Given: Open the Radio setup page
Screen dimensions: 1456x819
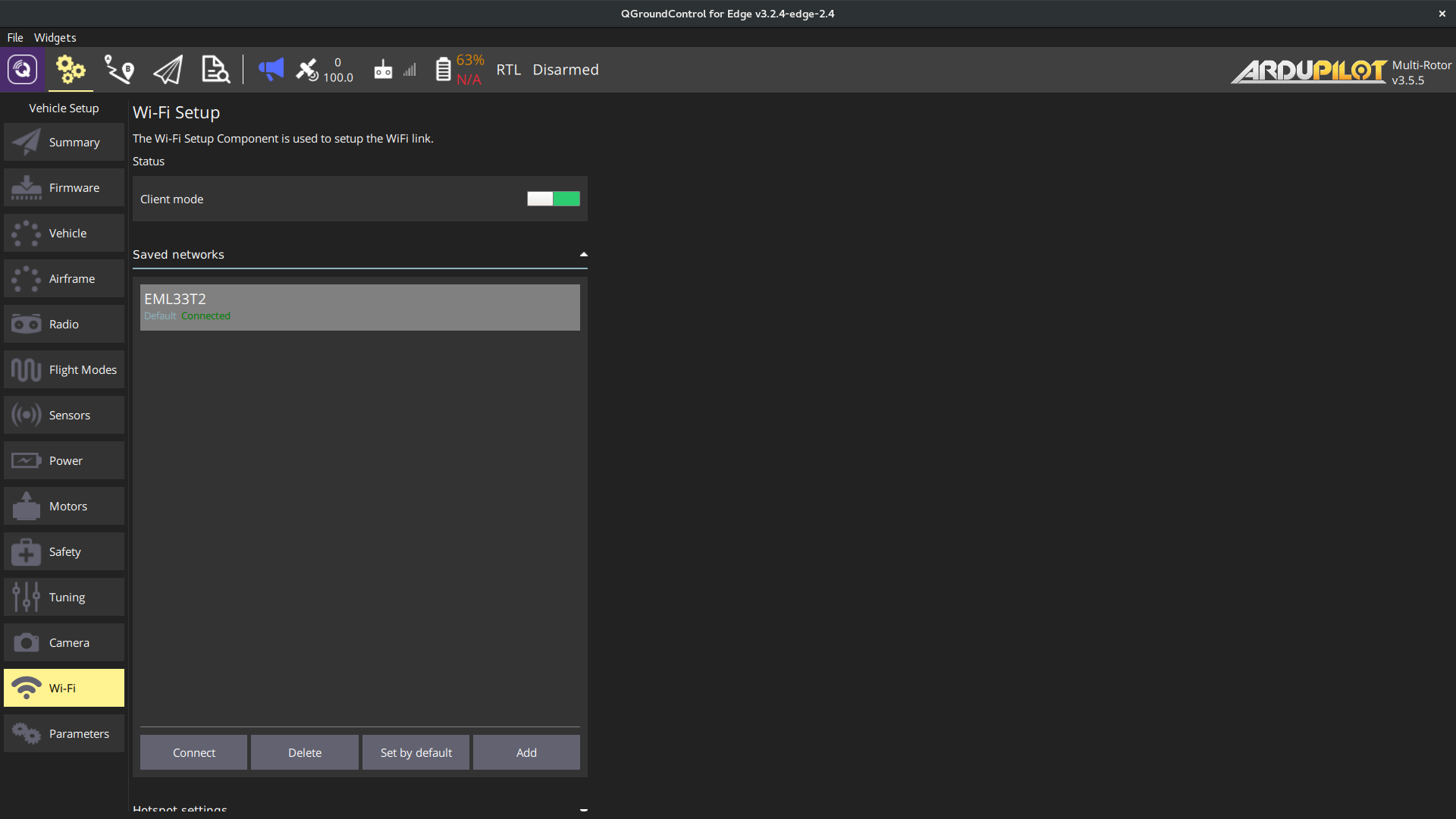Looking at the screenshot, I should 64,324.
